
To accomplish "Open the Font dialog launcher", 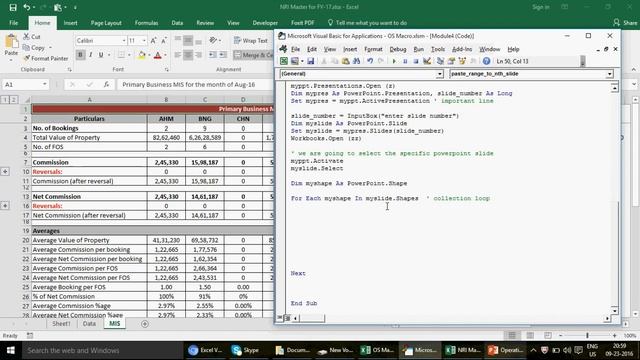I will coord(167,70).
